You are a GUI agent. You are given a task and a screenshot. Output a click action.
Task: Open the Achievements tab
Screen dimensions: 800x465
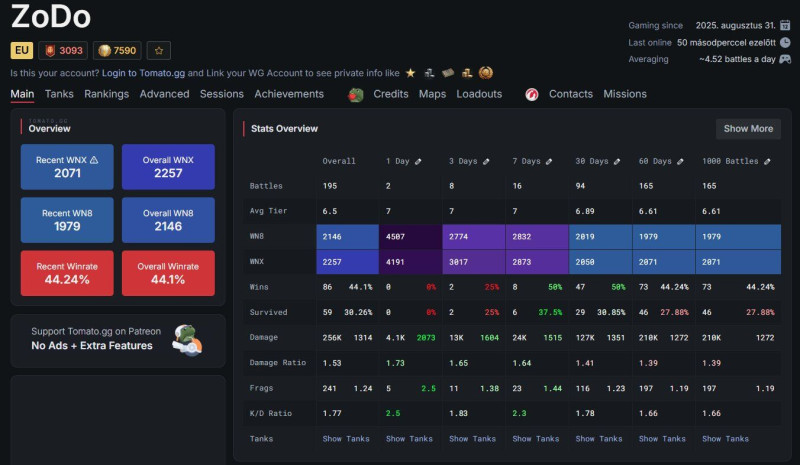coord(289,94)
